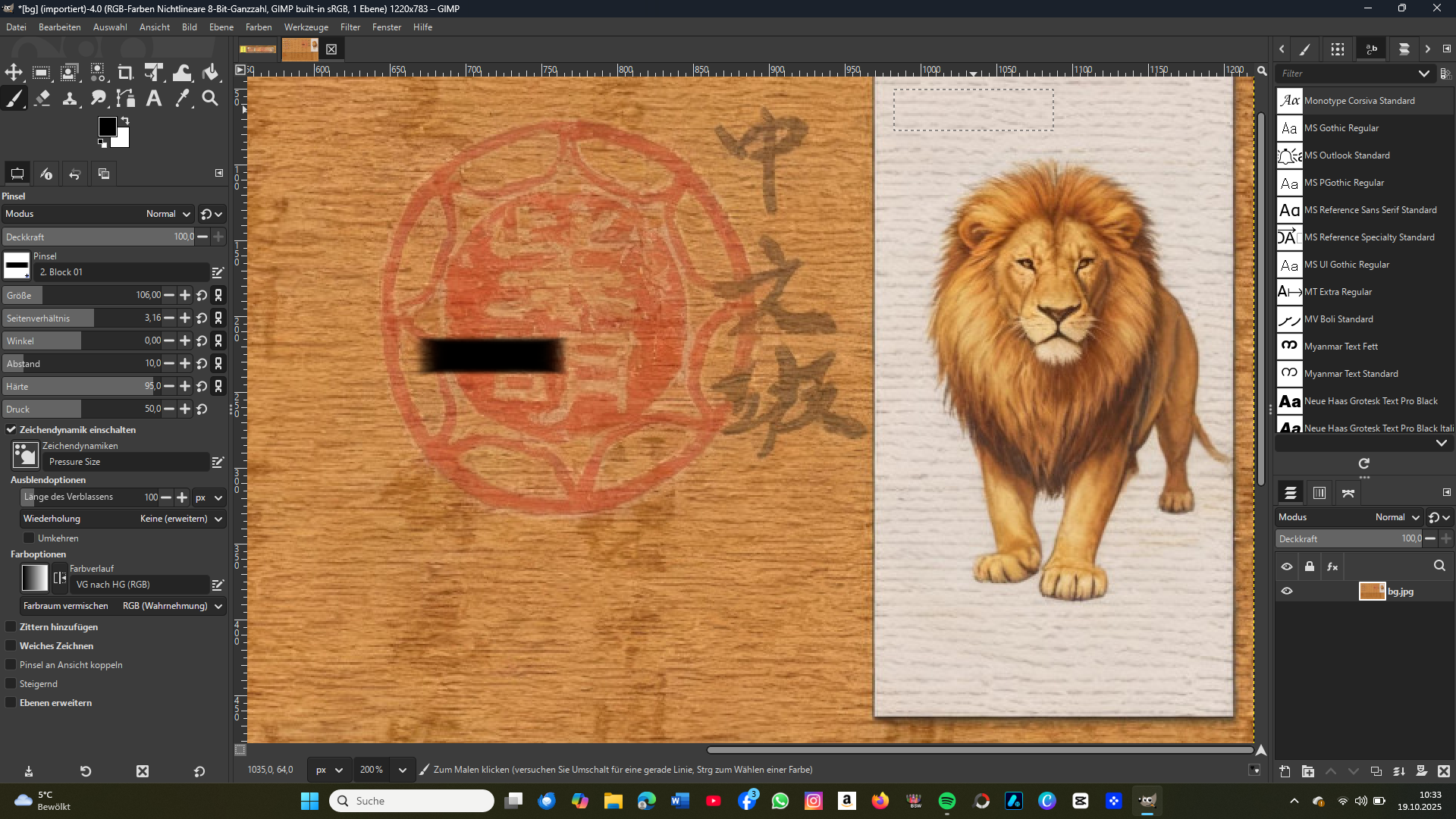Choose the Eraser tool
Image resolution: width=1456 pixels, height=819 pixels.
point(42,99)
